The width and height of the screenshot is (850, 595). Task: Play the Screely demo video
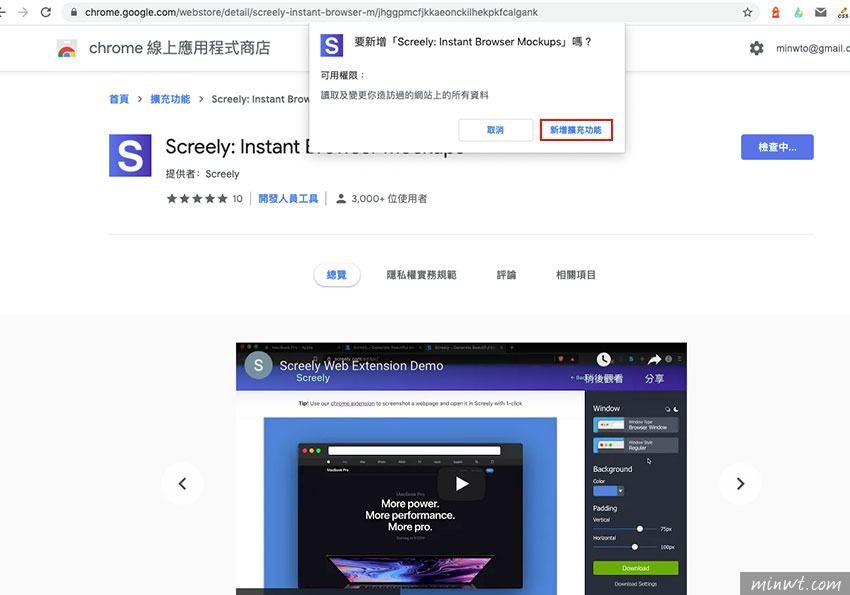461,483
